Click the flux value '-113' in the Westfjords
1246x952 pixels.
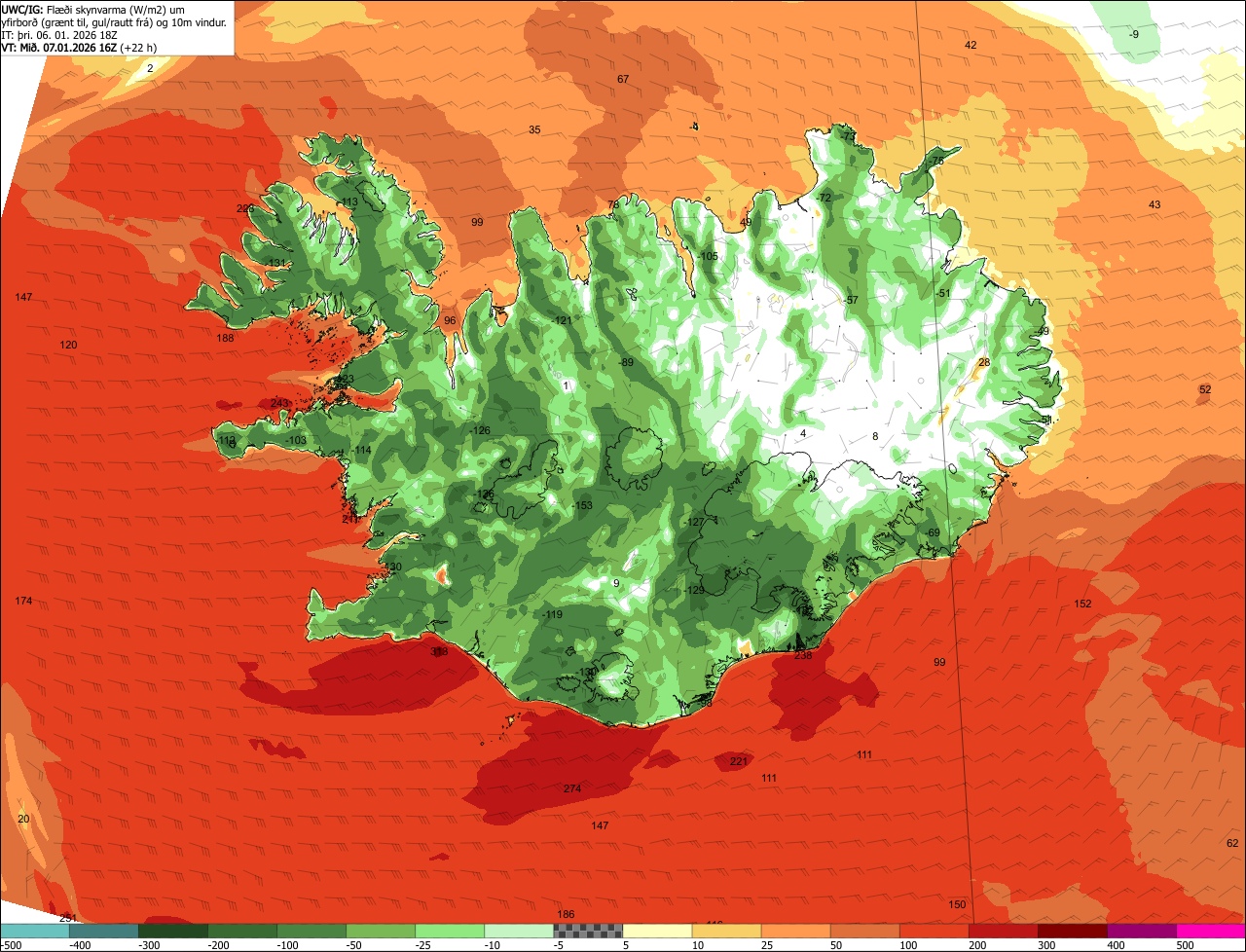pyautogui.click(x=348, y=202)
